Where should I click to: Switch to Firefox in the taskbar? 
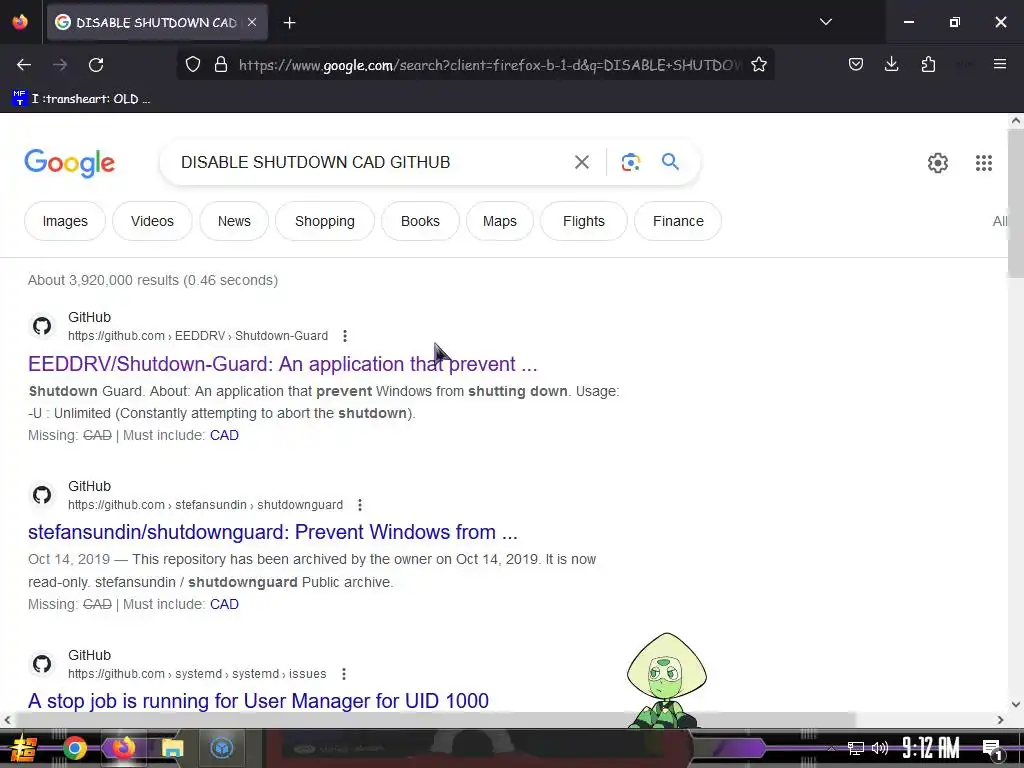(123, 748)
